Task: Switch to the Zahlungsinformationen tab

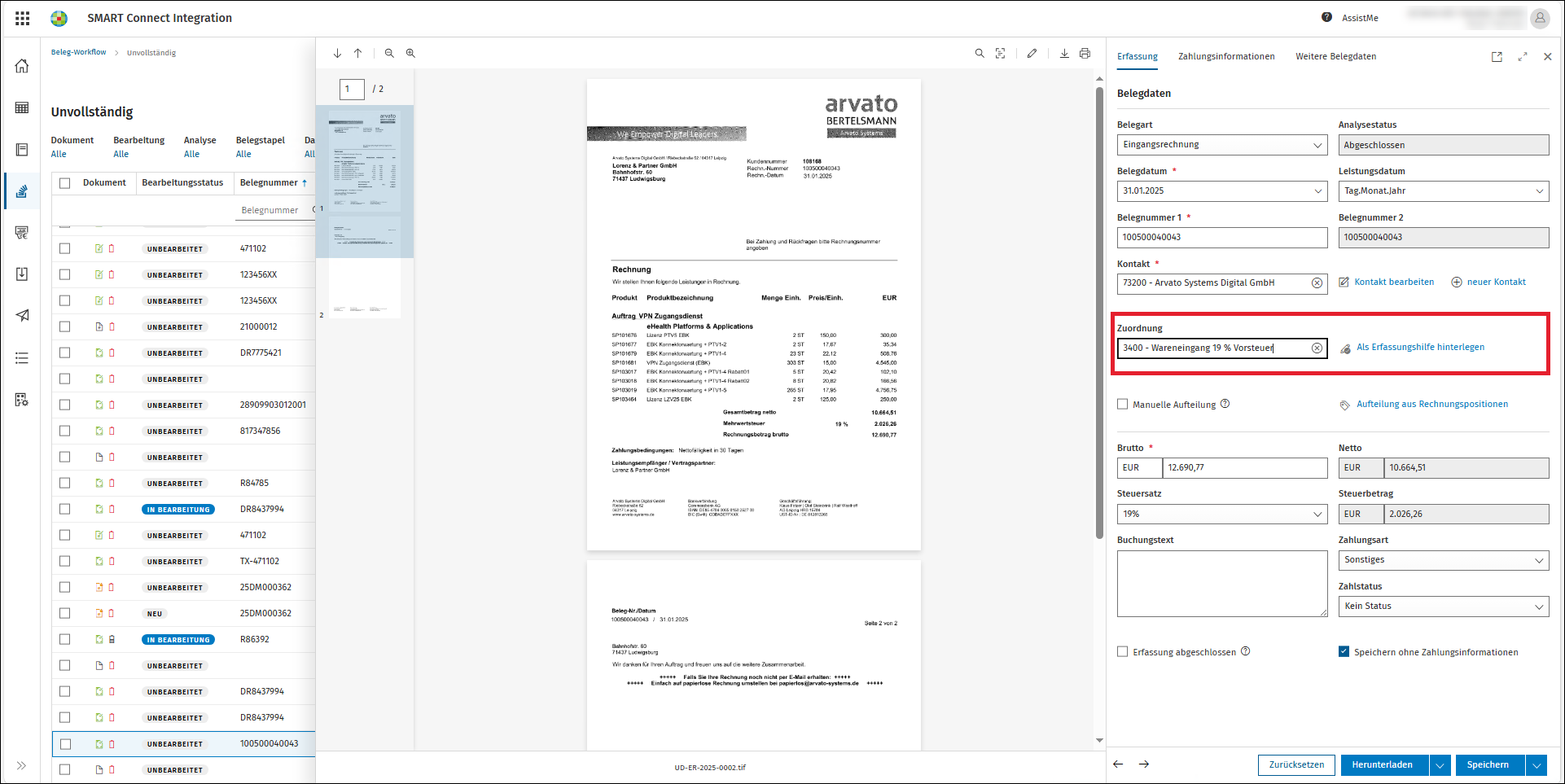Action: [x=1226, y=56]
